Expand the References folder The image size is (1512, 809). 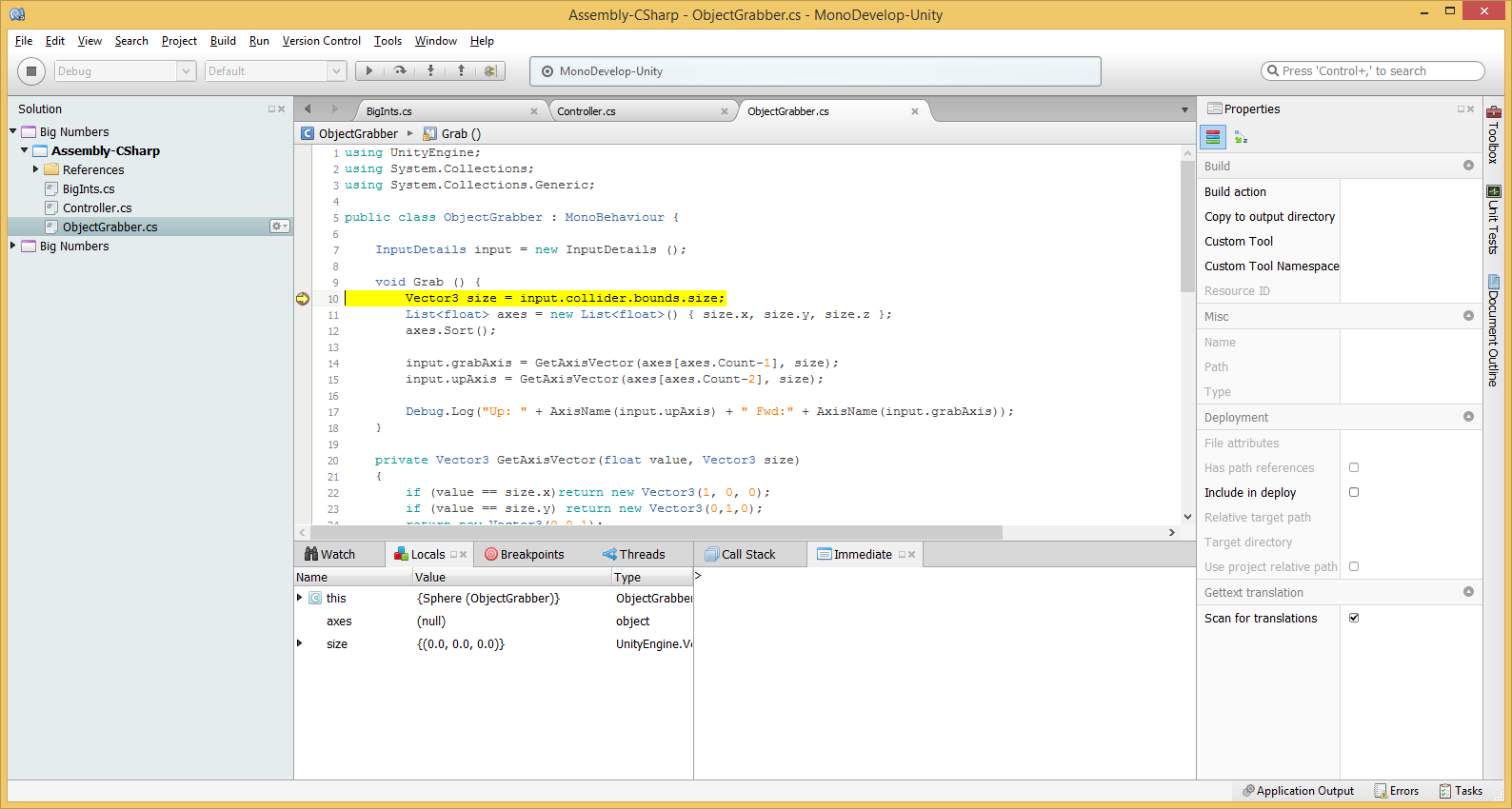pyautogui.click(x=36, y=169)
